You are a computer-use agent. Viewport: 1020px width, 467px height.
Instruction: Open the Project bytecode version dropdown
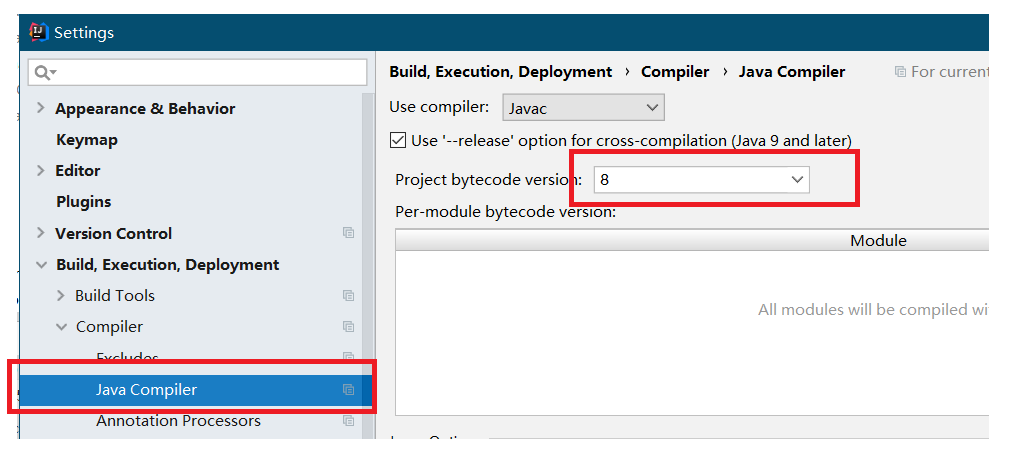coord(701,180)
